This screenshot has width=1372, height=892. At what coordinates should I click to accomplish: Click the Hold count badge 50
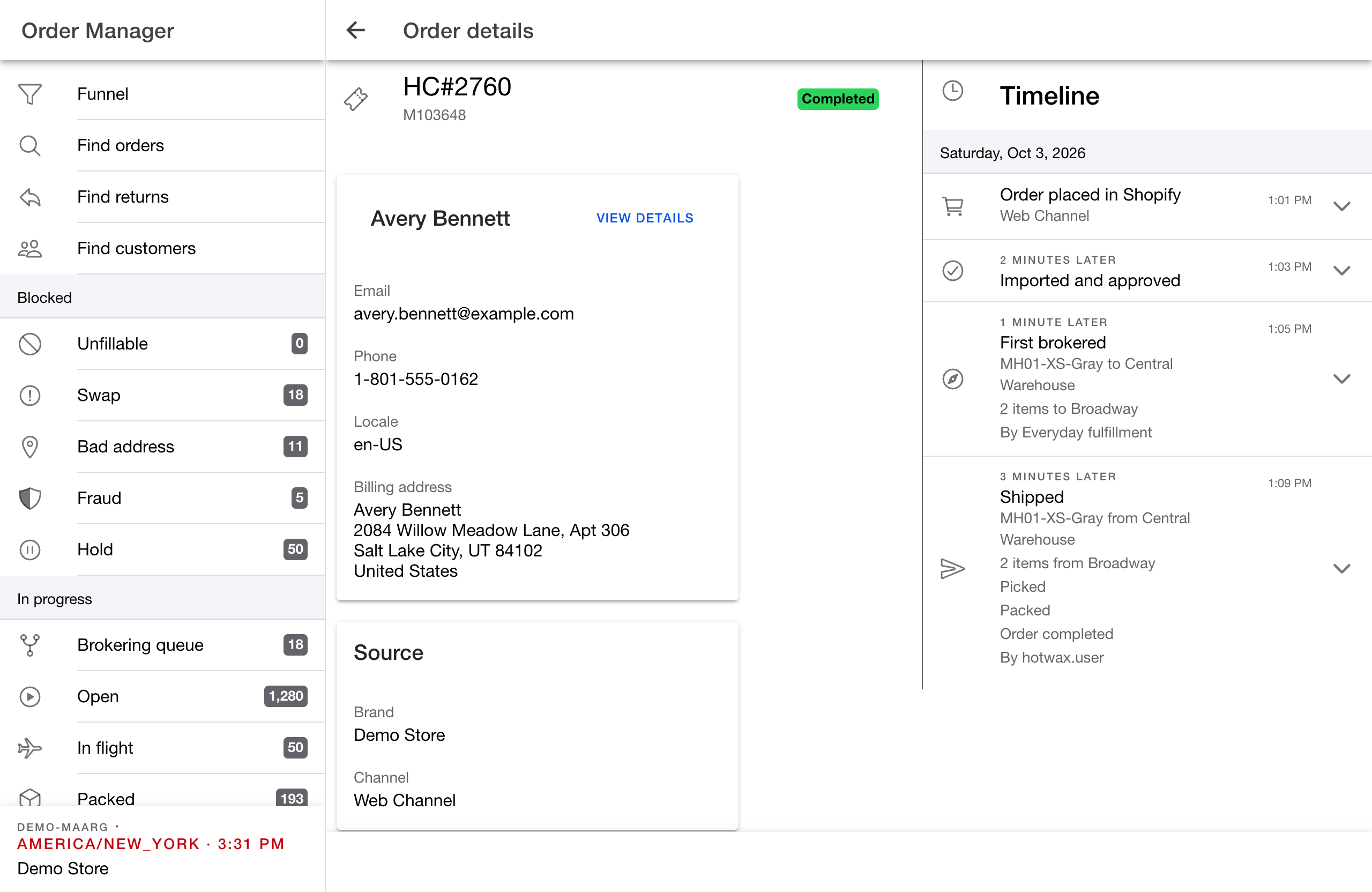click(295, 549)
